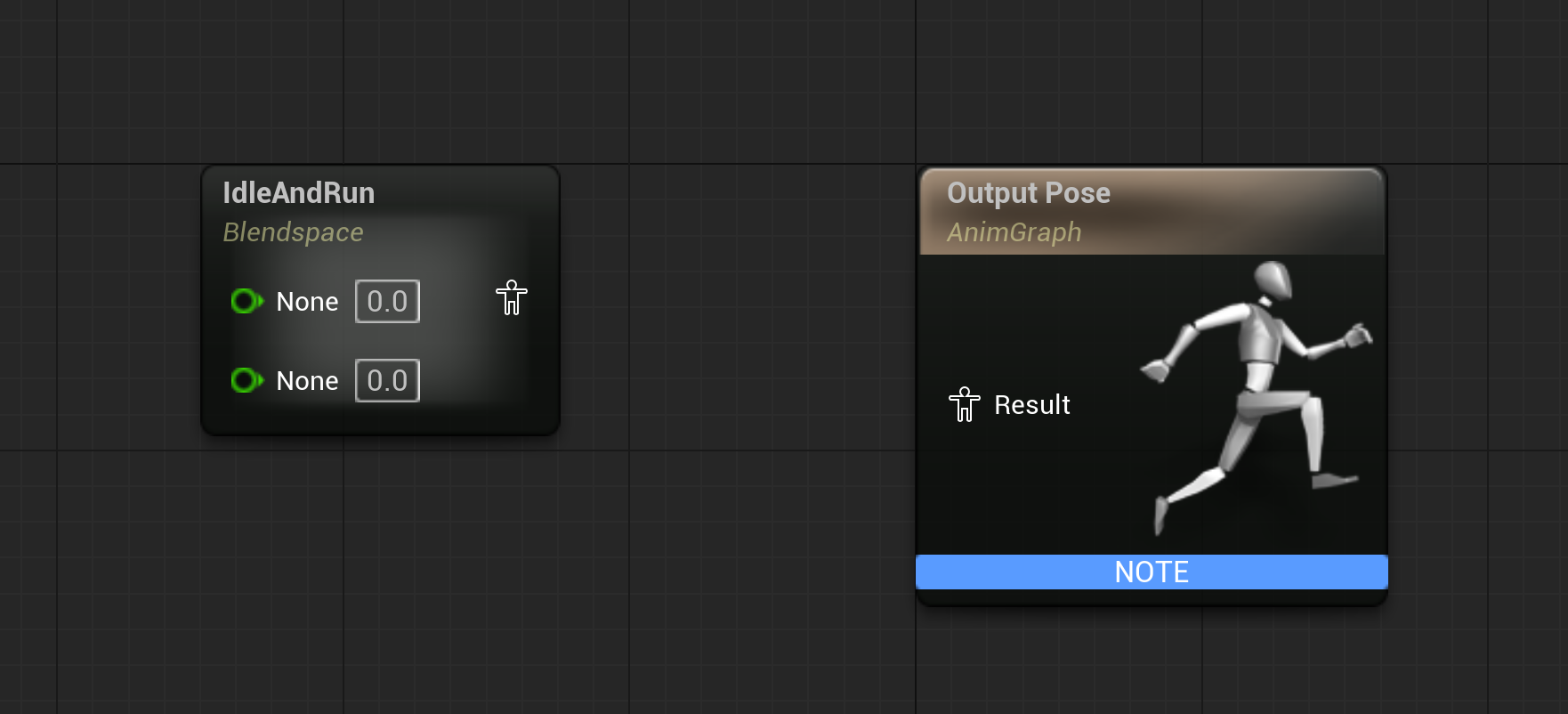Click the pose output pin on IdleAndRun node
1568x714 pixels.
click(512, 298)
